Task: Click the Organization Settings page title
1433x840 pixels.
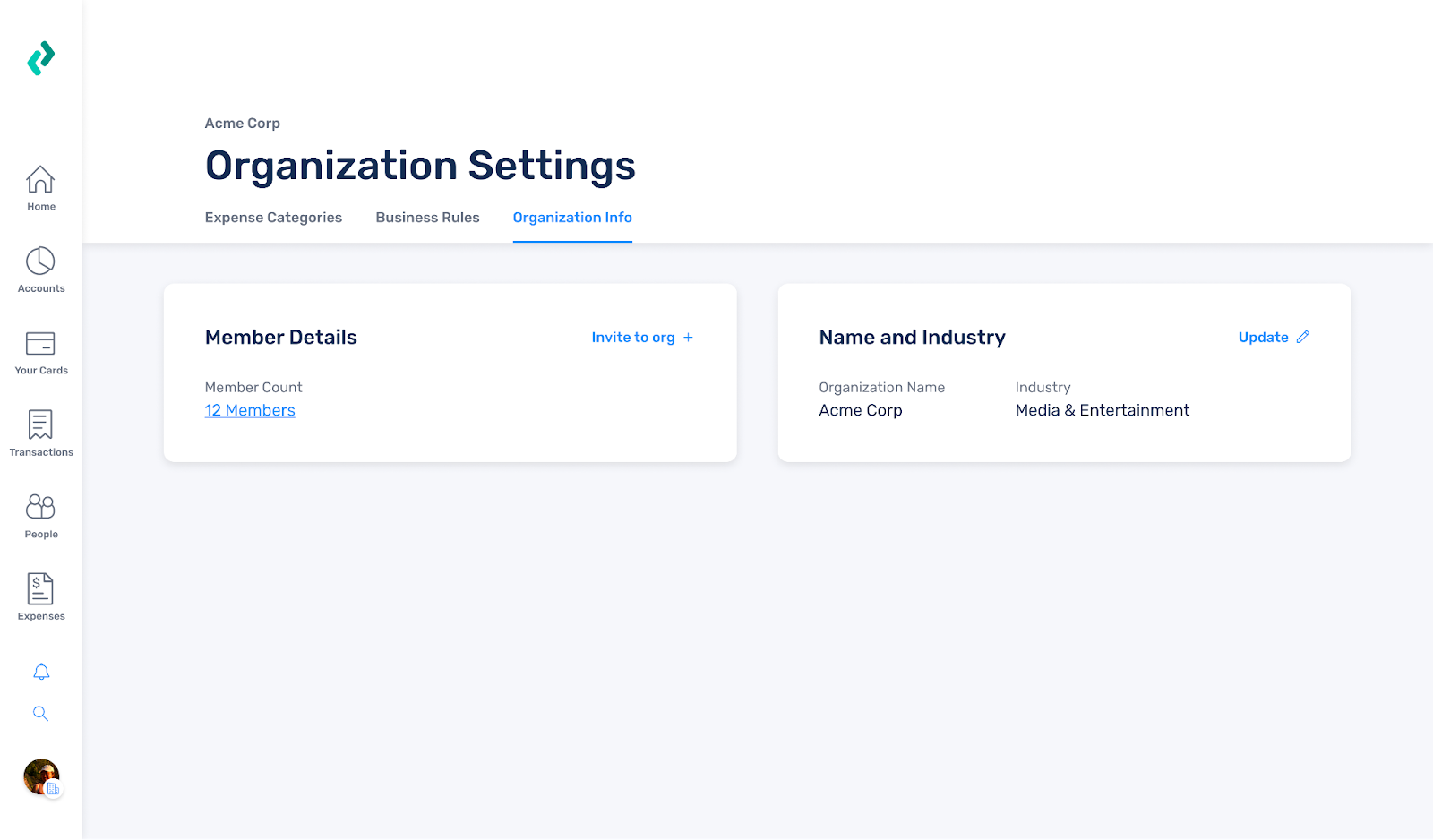Action: tap(420, 166)
